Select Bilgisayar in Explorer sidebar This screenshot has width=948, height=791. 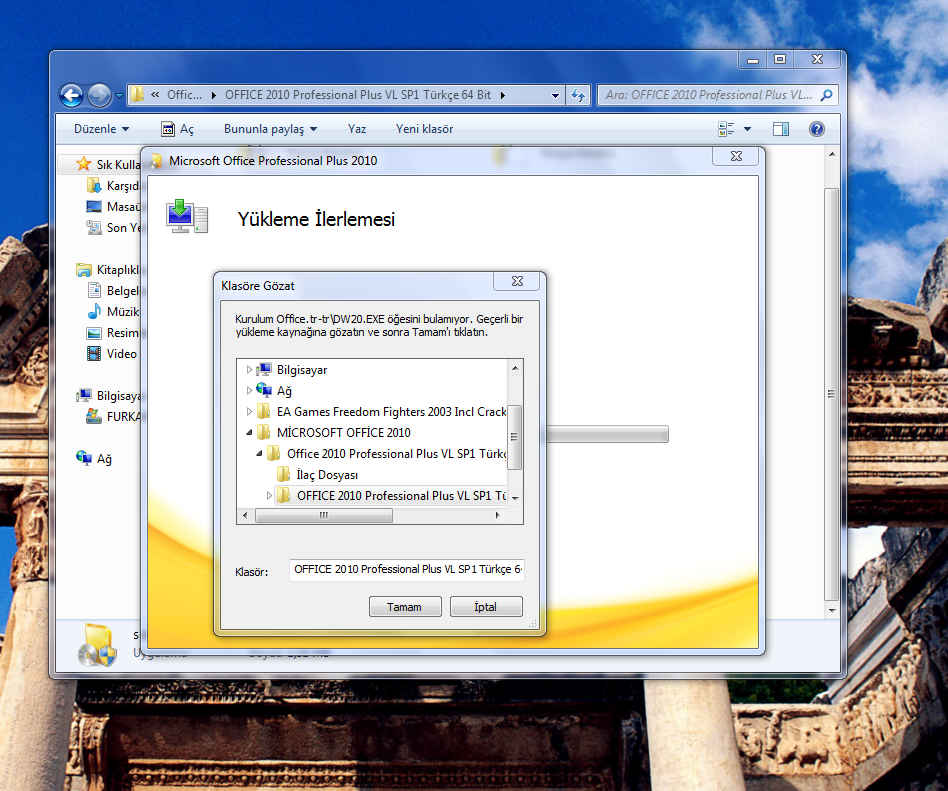(108, 396)
